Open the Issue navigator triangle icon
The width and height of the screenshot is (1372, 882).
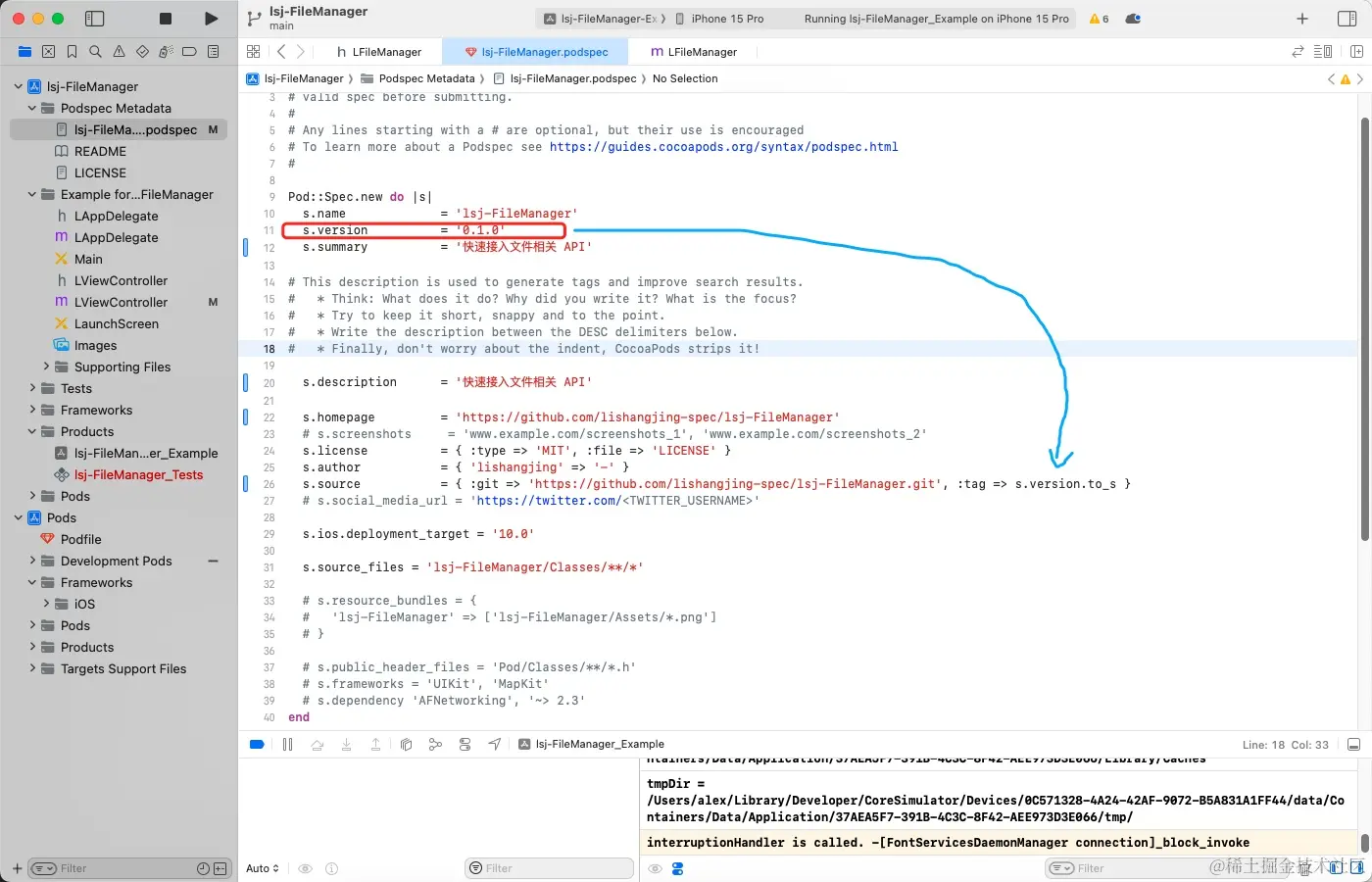pos(119,52)
